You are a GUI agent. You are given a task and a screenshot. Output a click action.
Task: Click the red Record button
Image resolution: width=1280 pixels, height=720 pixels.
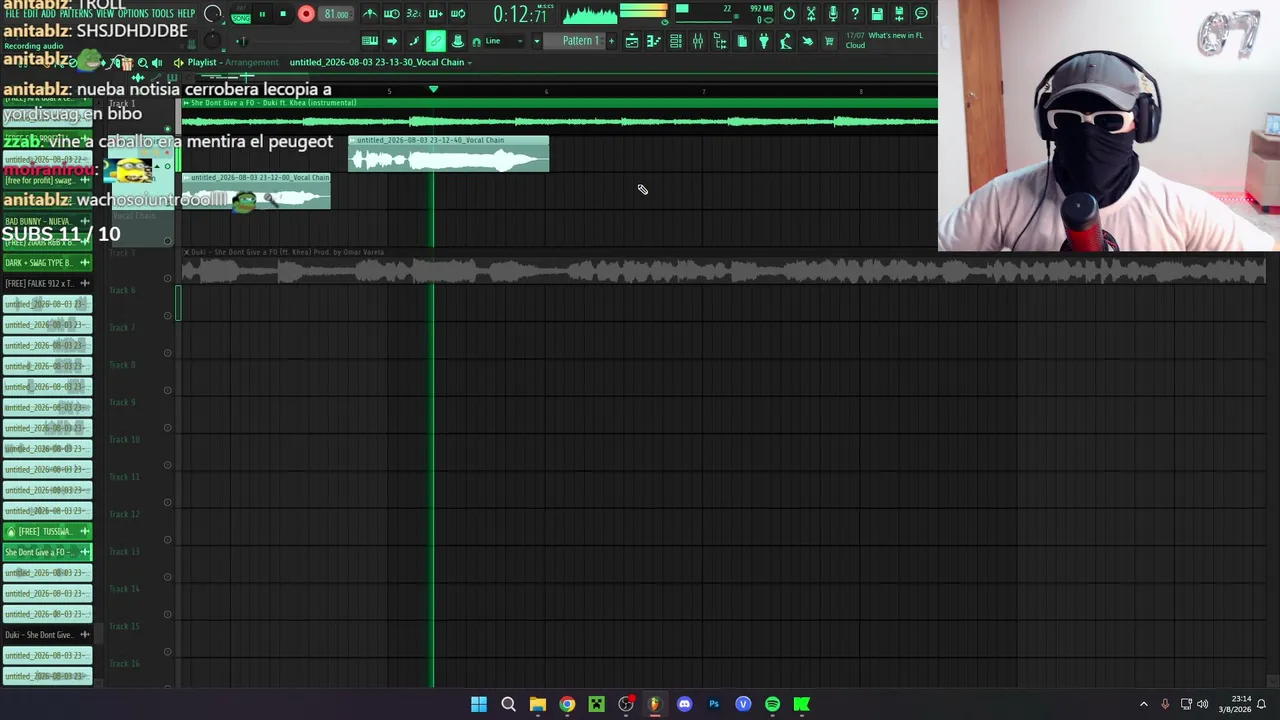[306, 14]
